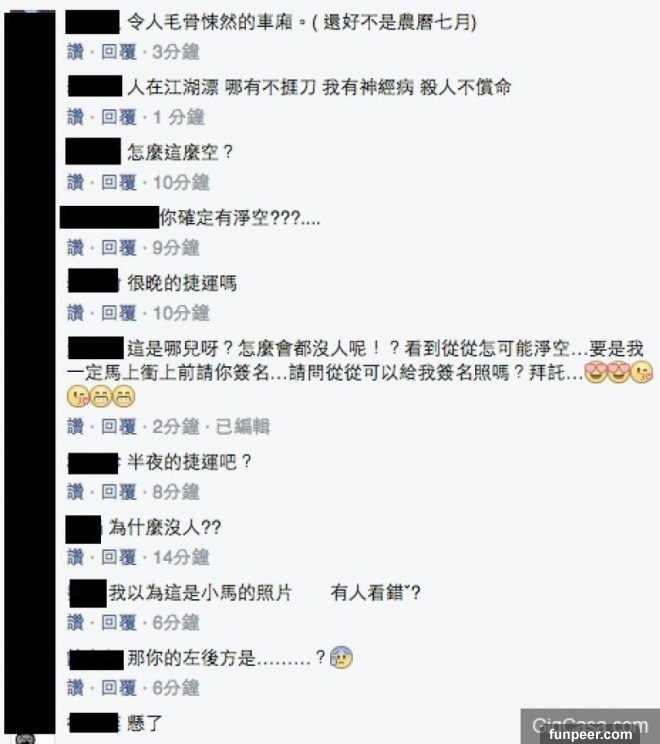Click 讚 under 為什麼沒人??
Viewport: 660px width, 744px height.
(x=75, y=557)
